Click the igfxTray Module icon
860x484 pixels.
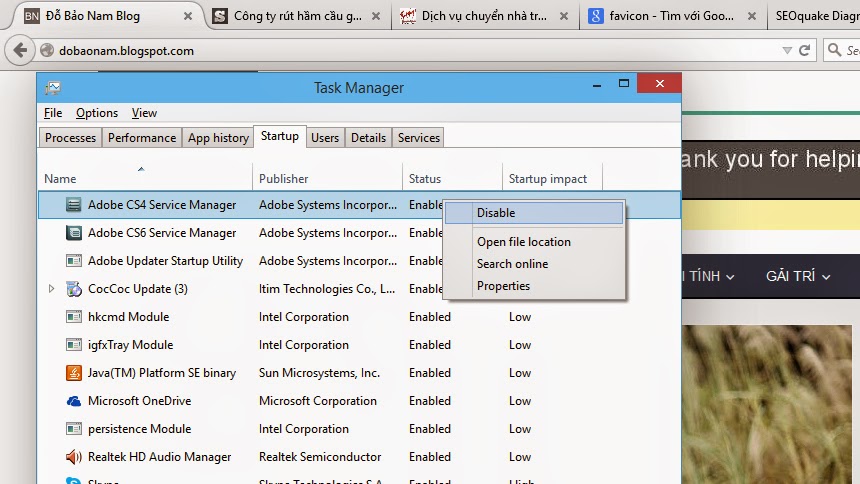[73, 345]
